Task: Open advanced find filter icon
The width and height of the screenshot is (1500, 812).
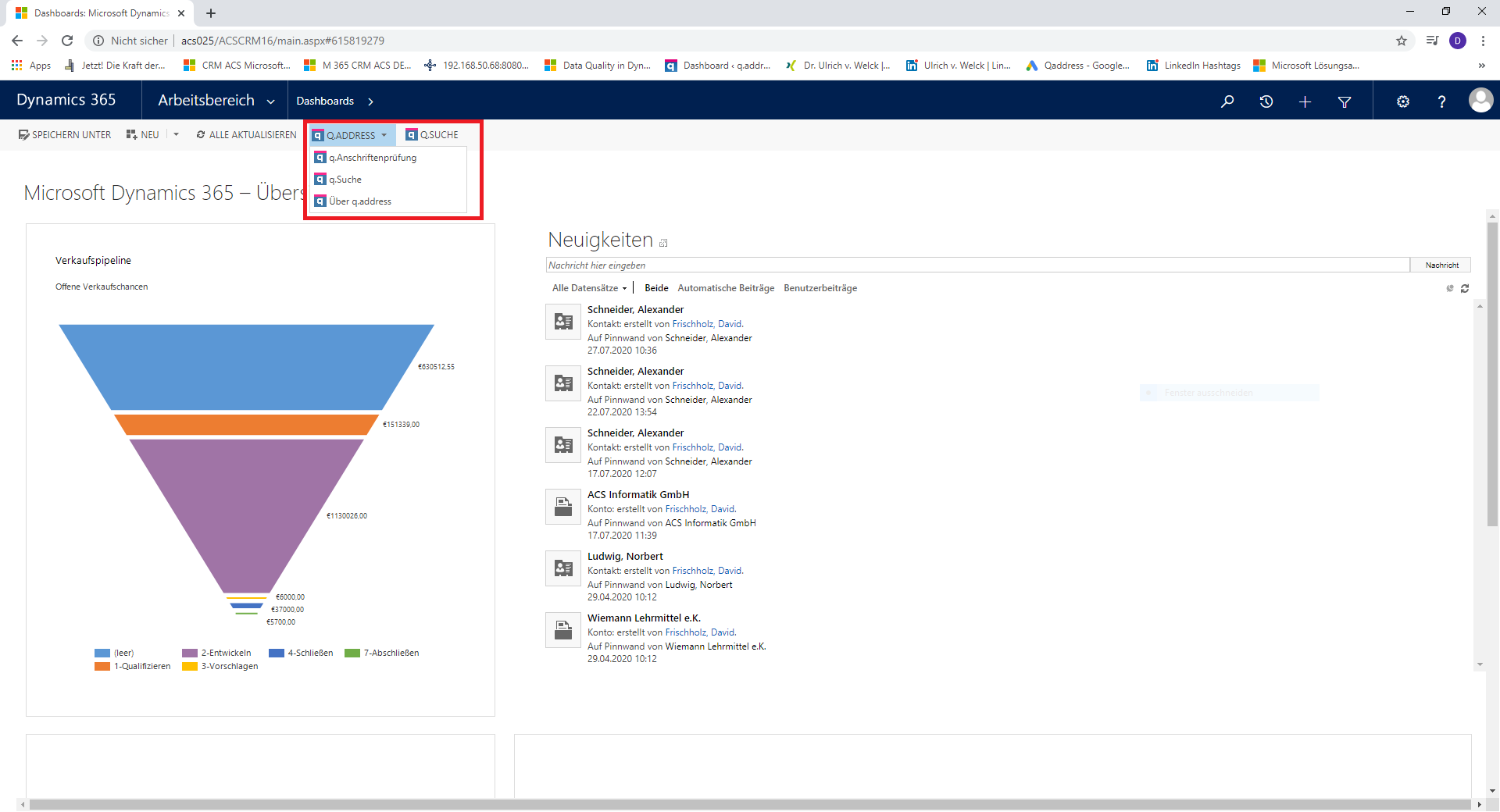Action: coord(1345,101)
